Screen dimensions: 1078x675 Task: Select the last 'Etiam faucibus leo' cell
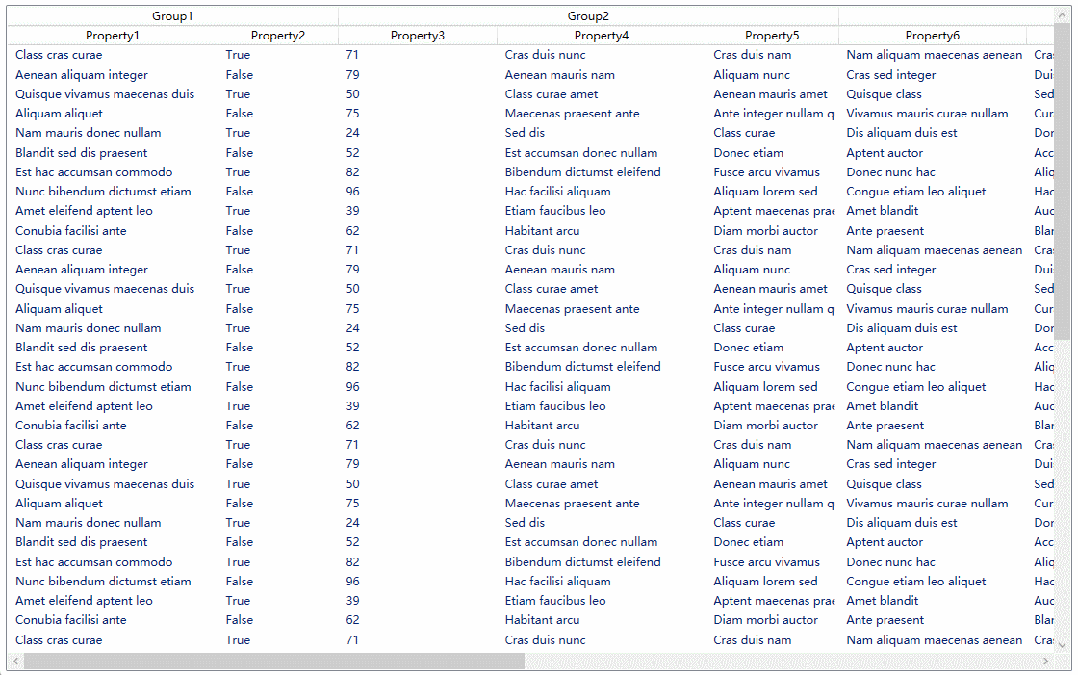tap(602, 601)
